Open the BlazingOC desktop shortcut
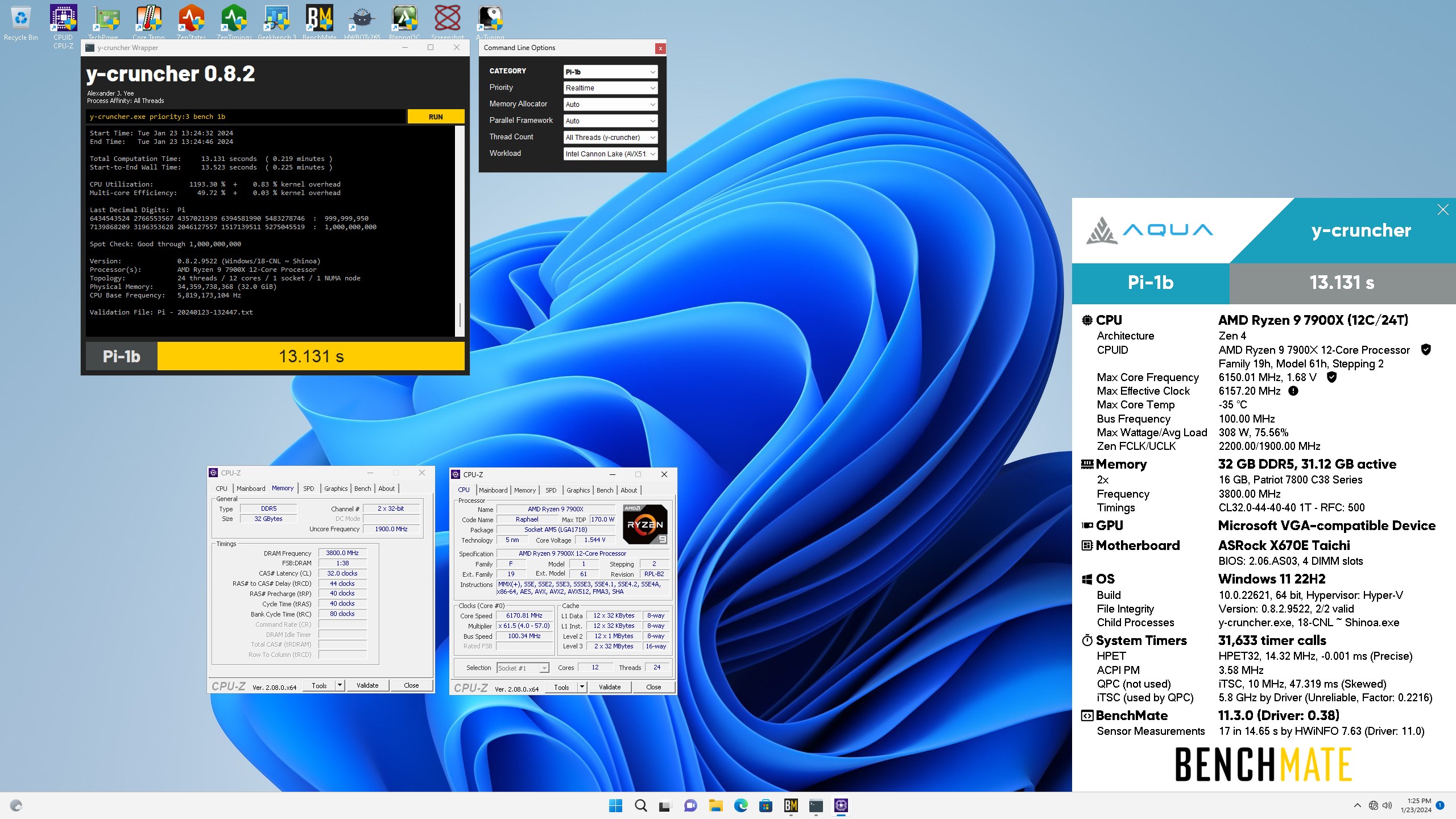This screenshot has height=819, width=1456. click(x=404, y=22)
